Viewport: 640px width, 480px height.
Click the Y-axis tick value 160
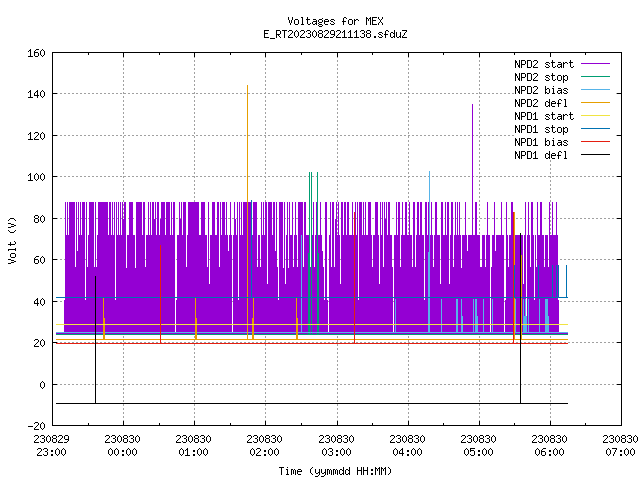[x=36, y=53]
